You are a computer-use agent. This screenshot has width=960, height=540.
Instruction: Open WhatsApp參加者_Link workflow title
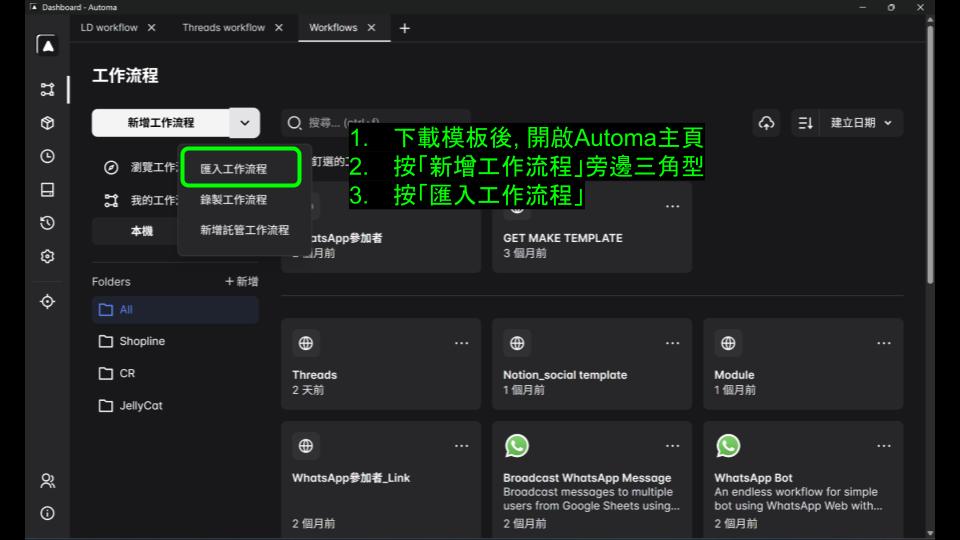(x=351, y=478)
